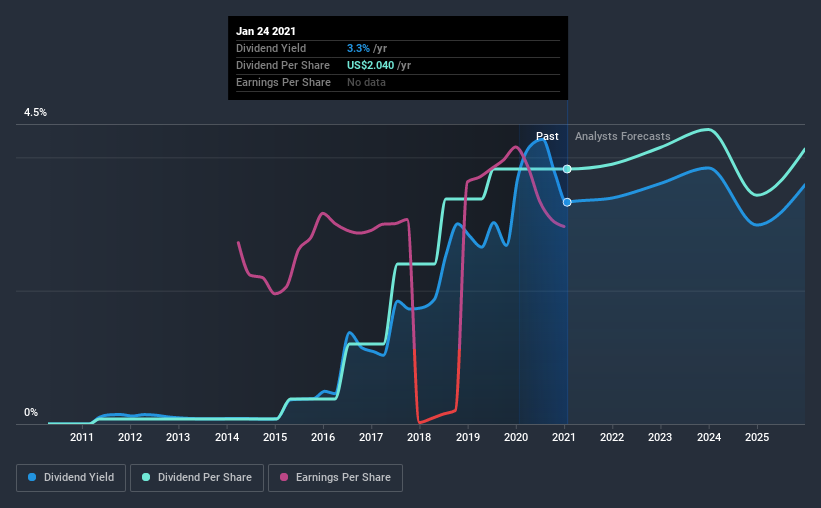Toggle the Earnings Per Share legend button
The width and height of the screenshot is (821, 508).
point(335,478)
